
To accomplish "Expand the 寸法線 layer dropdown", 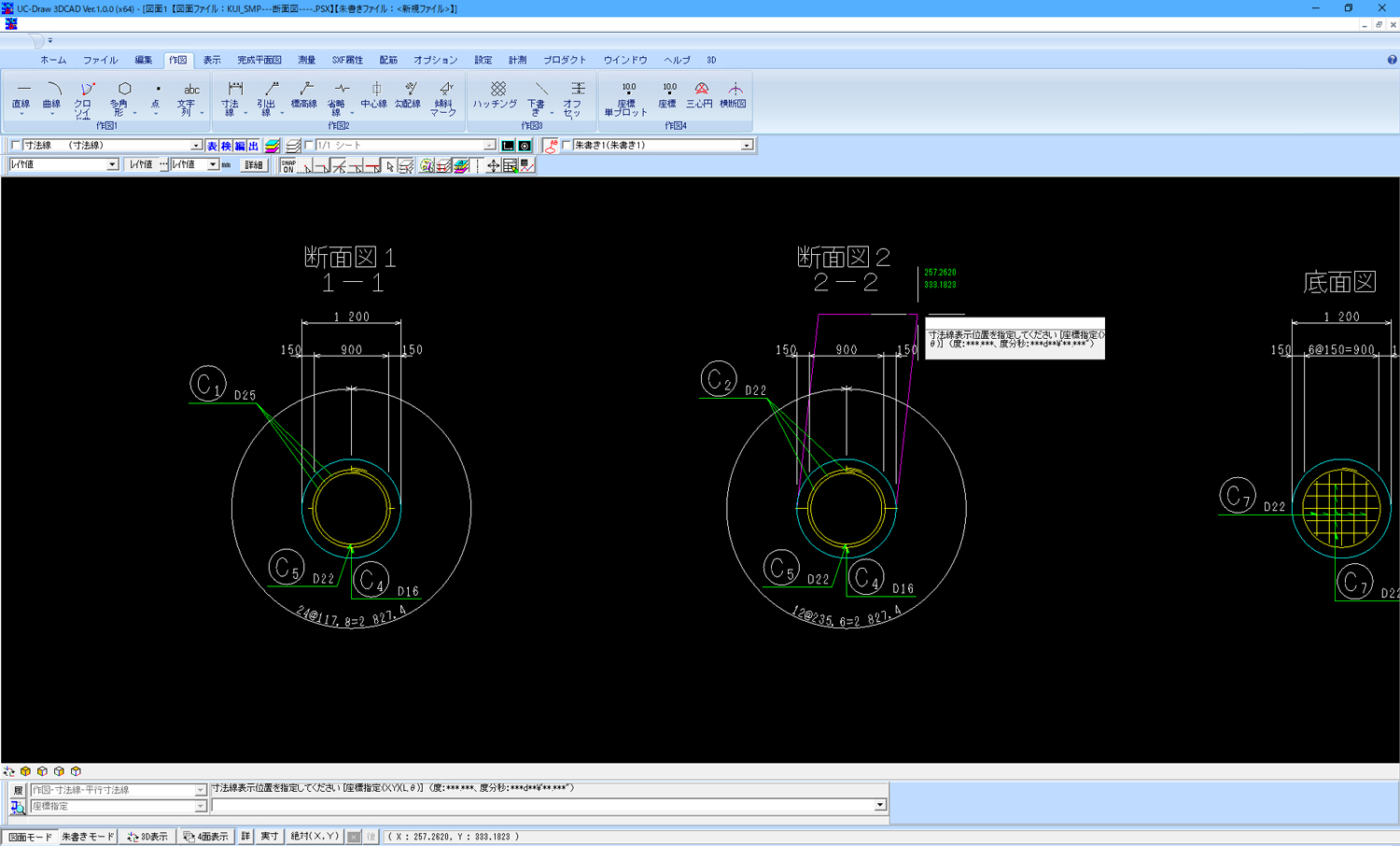I will [196, 146].
